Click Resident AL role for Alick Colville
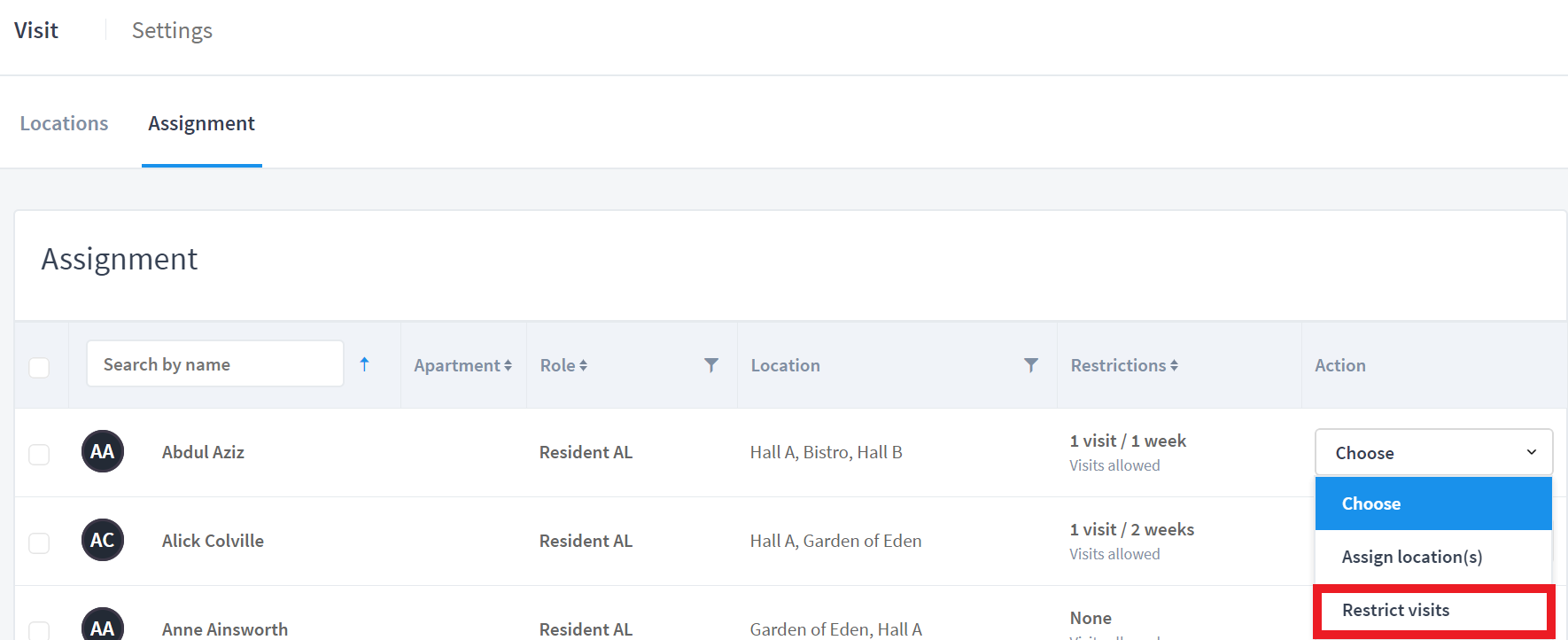Viewport: 1568px width, 640px height. (x=586, y=541)
